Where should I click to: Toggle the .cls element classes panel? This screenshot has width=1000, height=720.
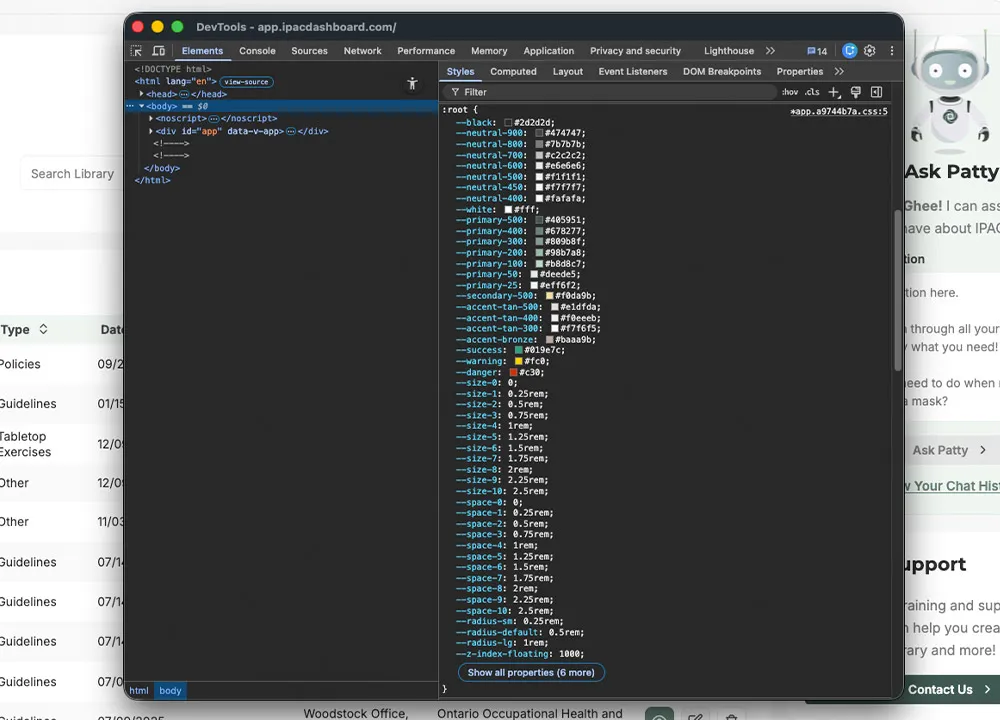tap(812, 92)
